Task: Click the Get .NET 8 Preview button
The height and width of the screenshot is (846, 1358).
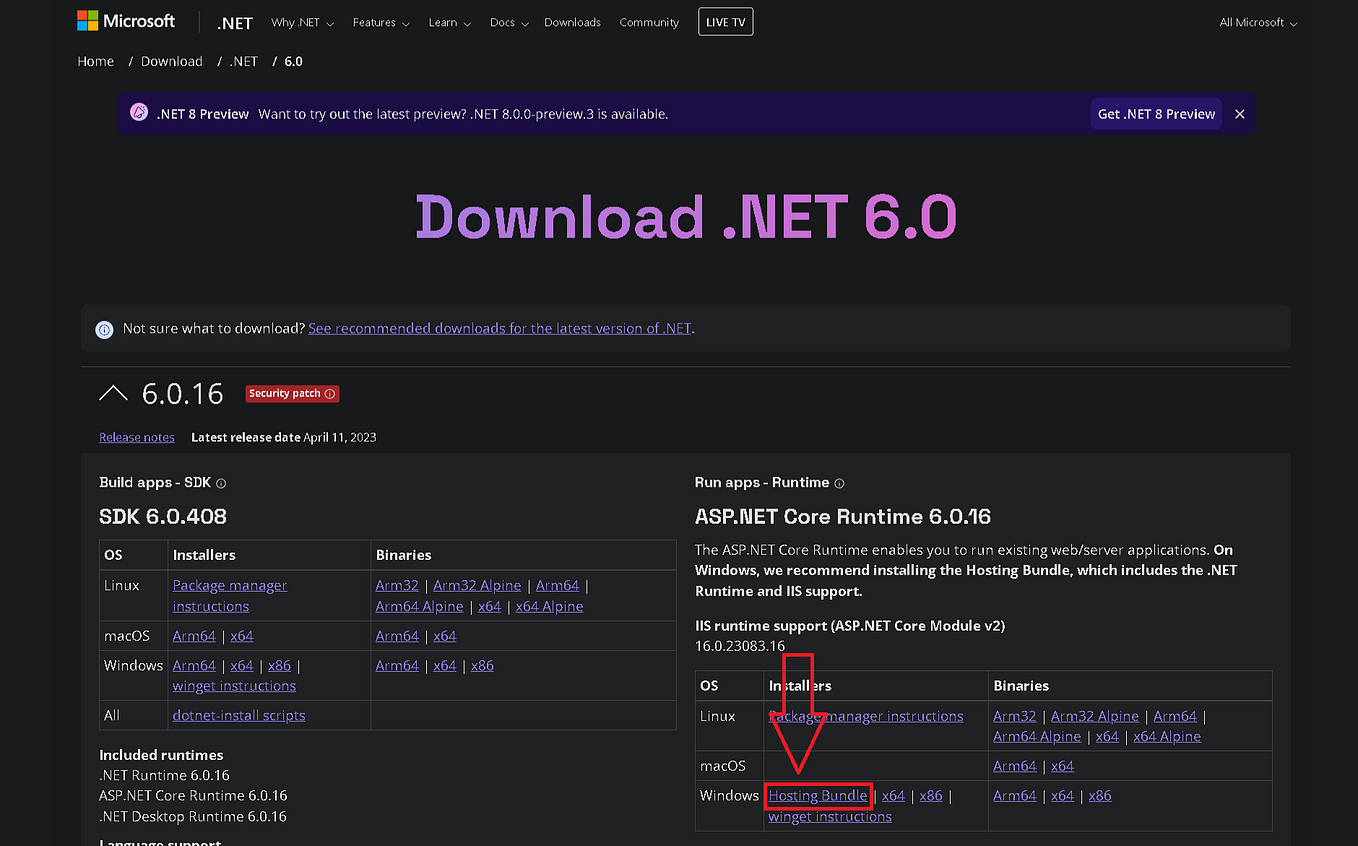Action: [1155, 114]
